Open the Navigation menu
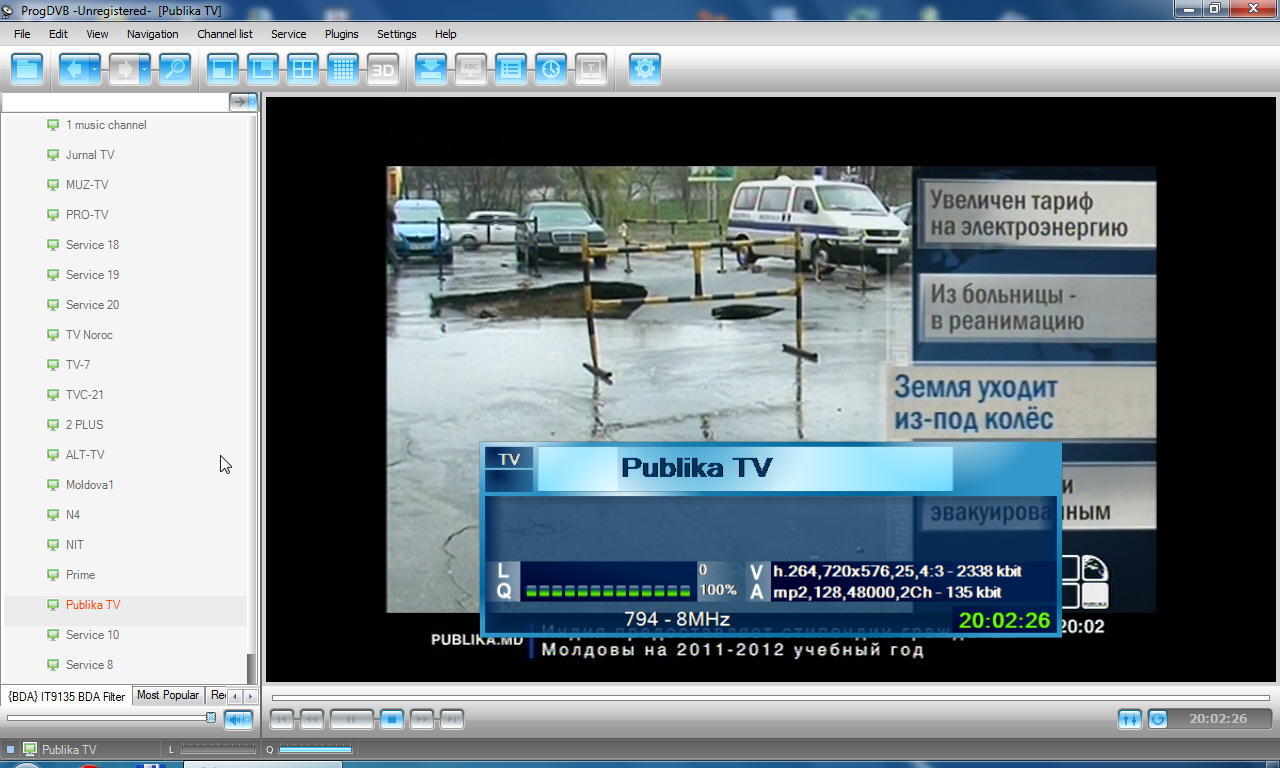The image size is (1280, 768). 152,34
